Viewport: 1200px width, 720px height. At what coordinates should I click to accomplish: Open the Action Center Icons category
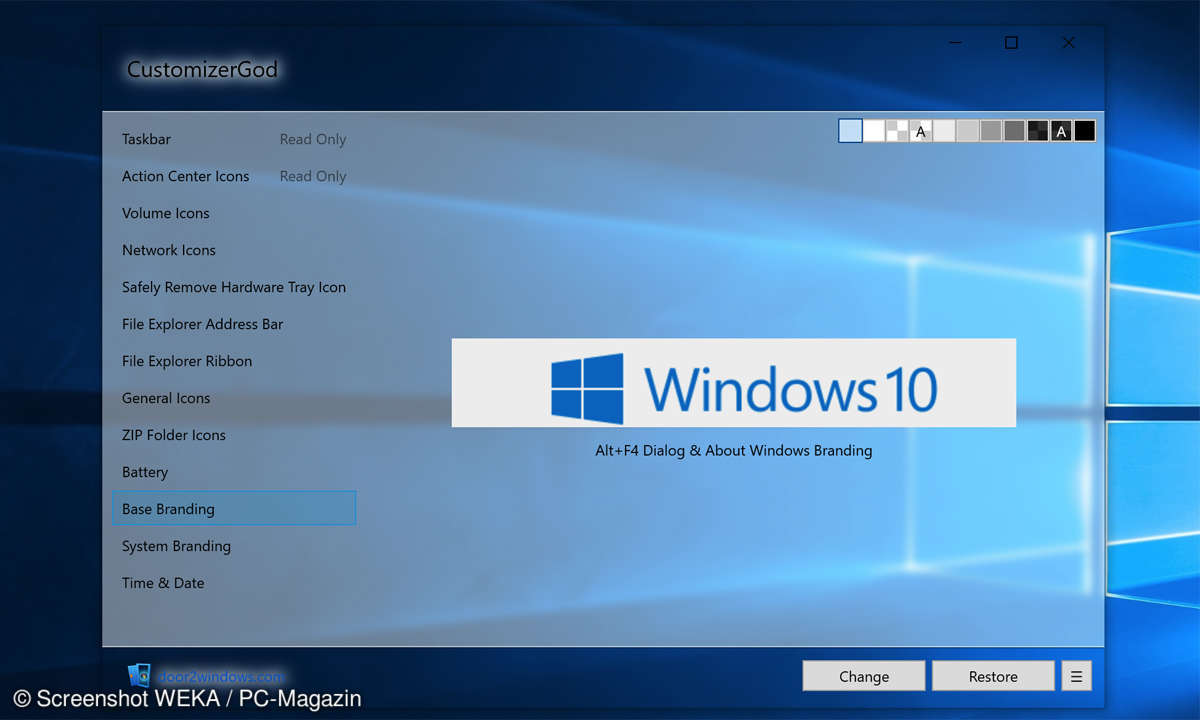234,176
